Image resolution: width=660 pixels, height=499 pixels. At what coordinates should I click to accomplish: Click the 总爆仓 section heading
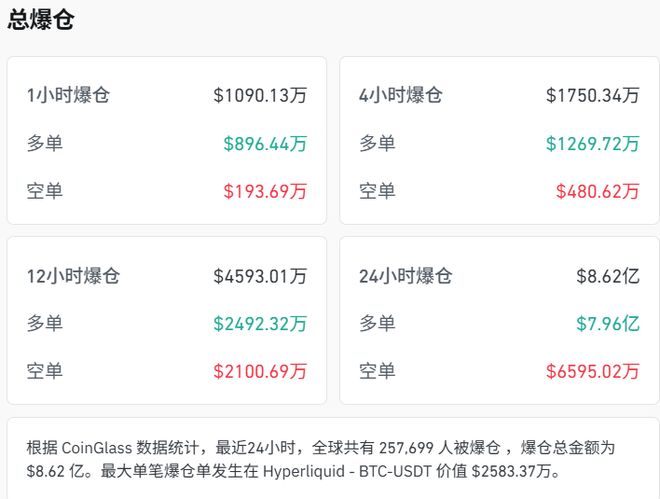(41, 19)
